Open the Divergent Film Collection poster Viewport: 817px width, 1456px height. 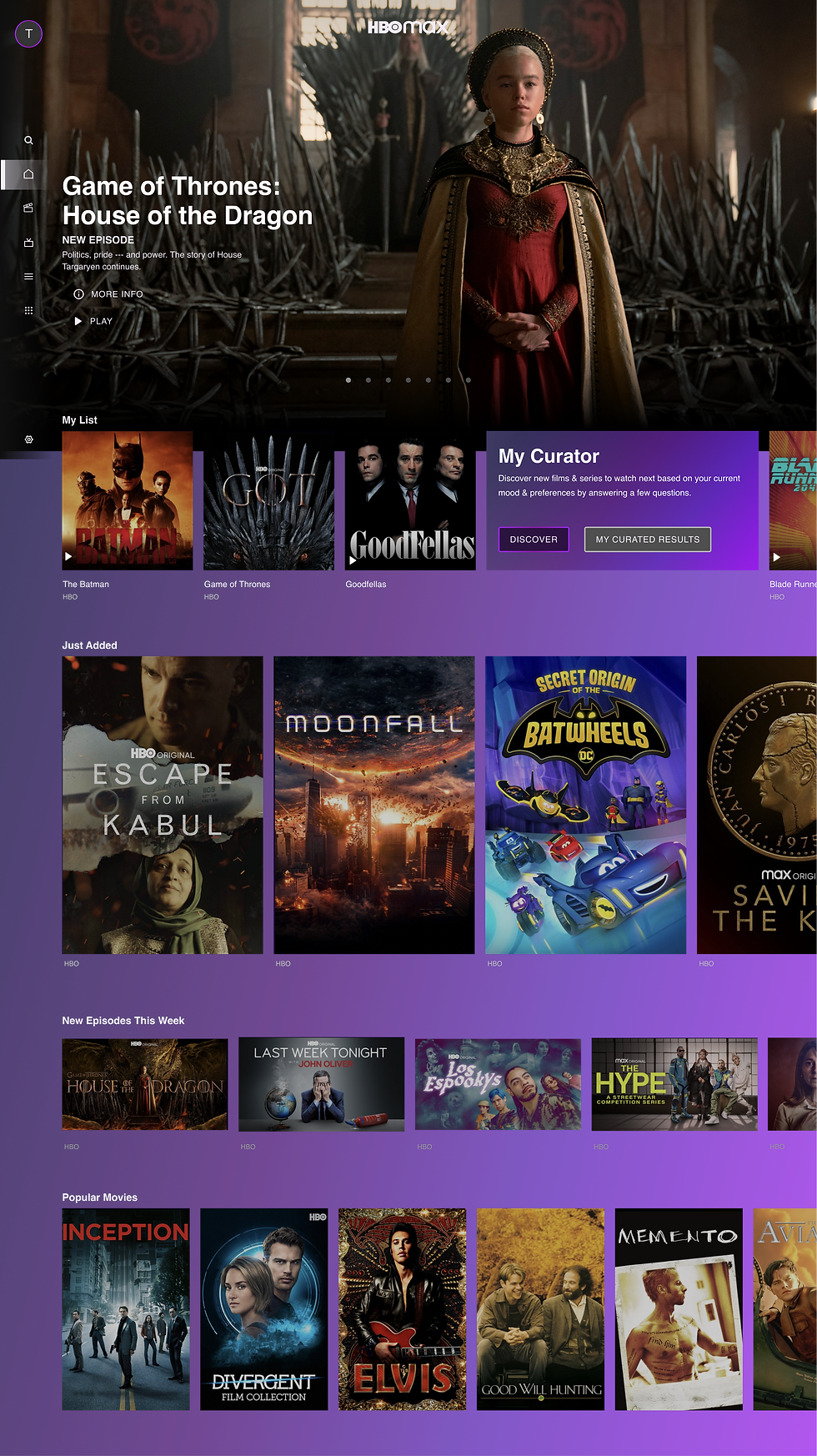pyautogui.click(x=264, y=1309)
